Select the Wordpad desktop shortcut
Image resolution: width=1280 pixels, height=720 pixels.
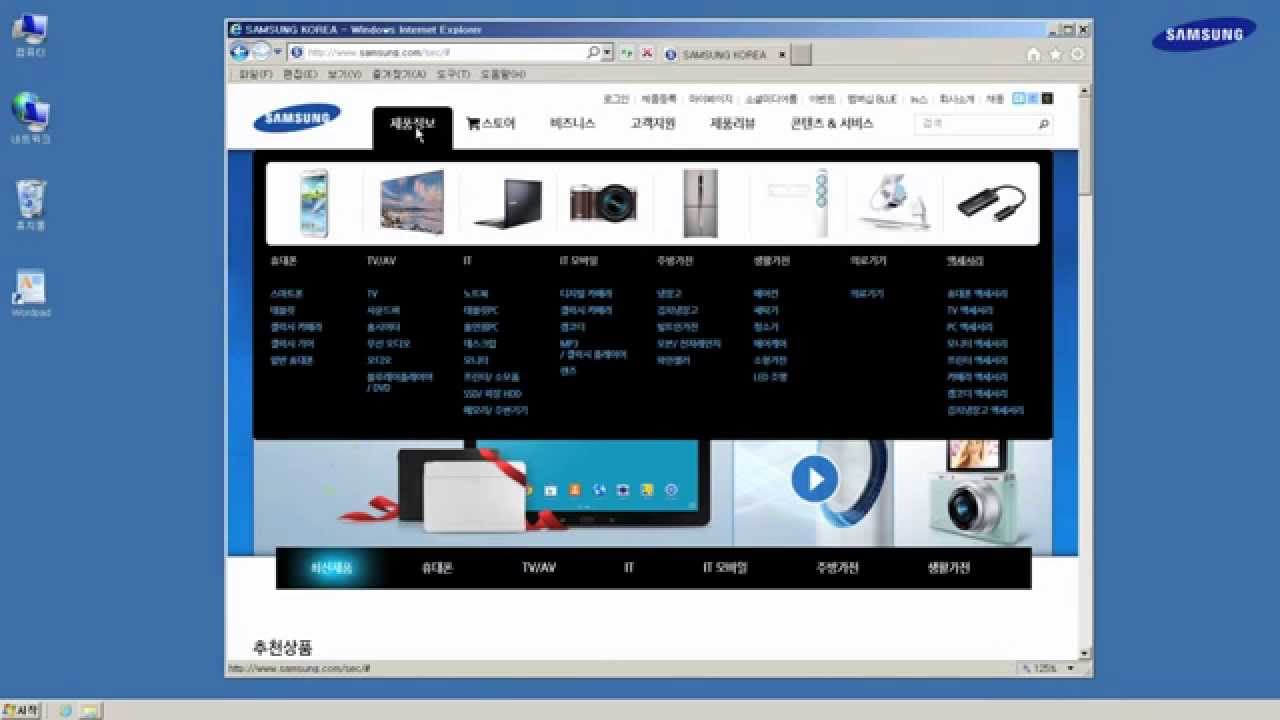click(31, 293)
